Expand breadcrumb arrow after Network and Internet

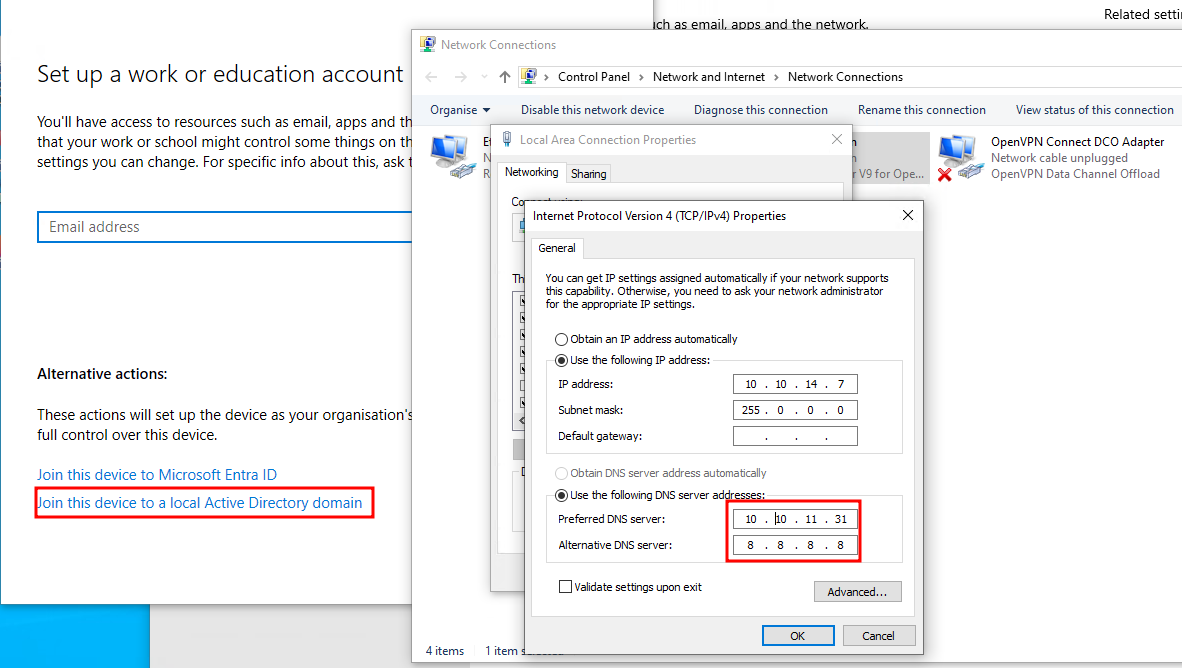tap(779, 77)
